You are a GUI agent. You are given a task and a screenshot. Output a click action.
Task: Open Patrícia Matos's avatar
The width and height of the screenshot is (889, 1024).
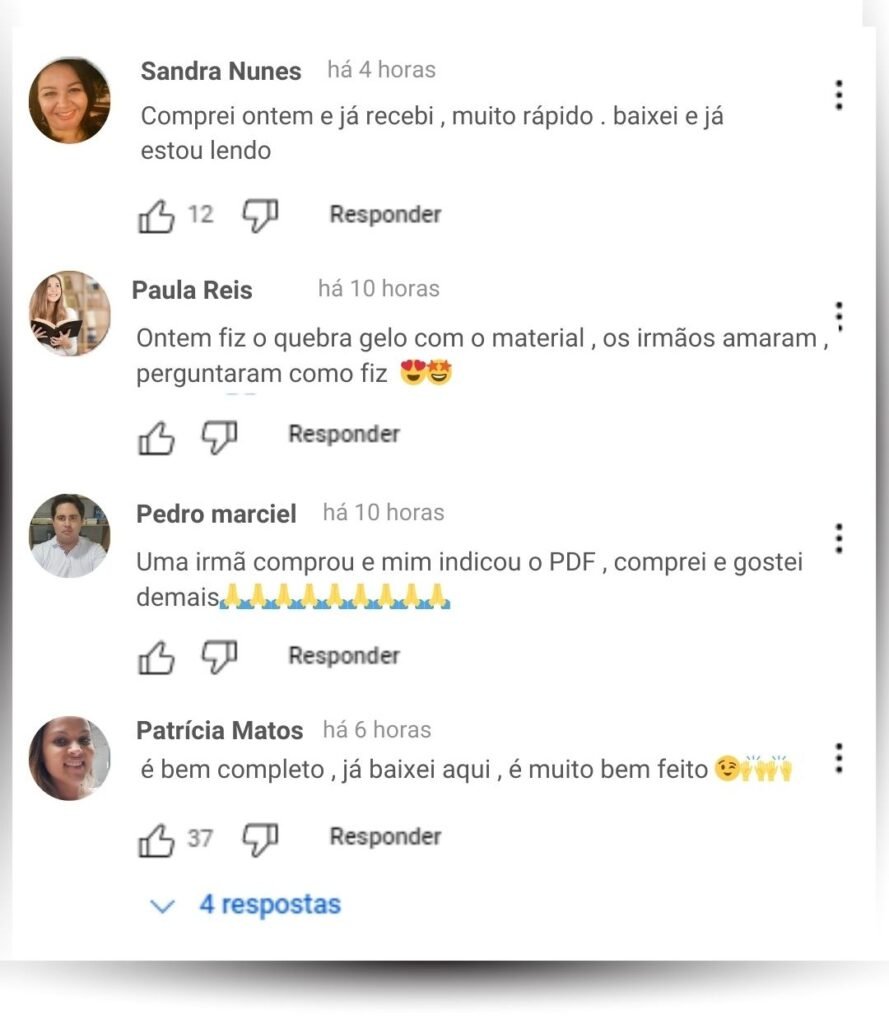[69, 758]
